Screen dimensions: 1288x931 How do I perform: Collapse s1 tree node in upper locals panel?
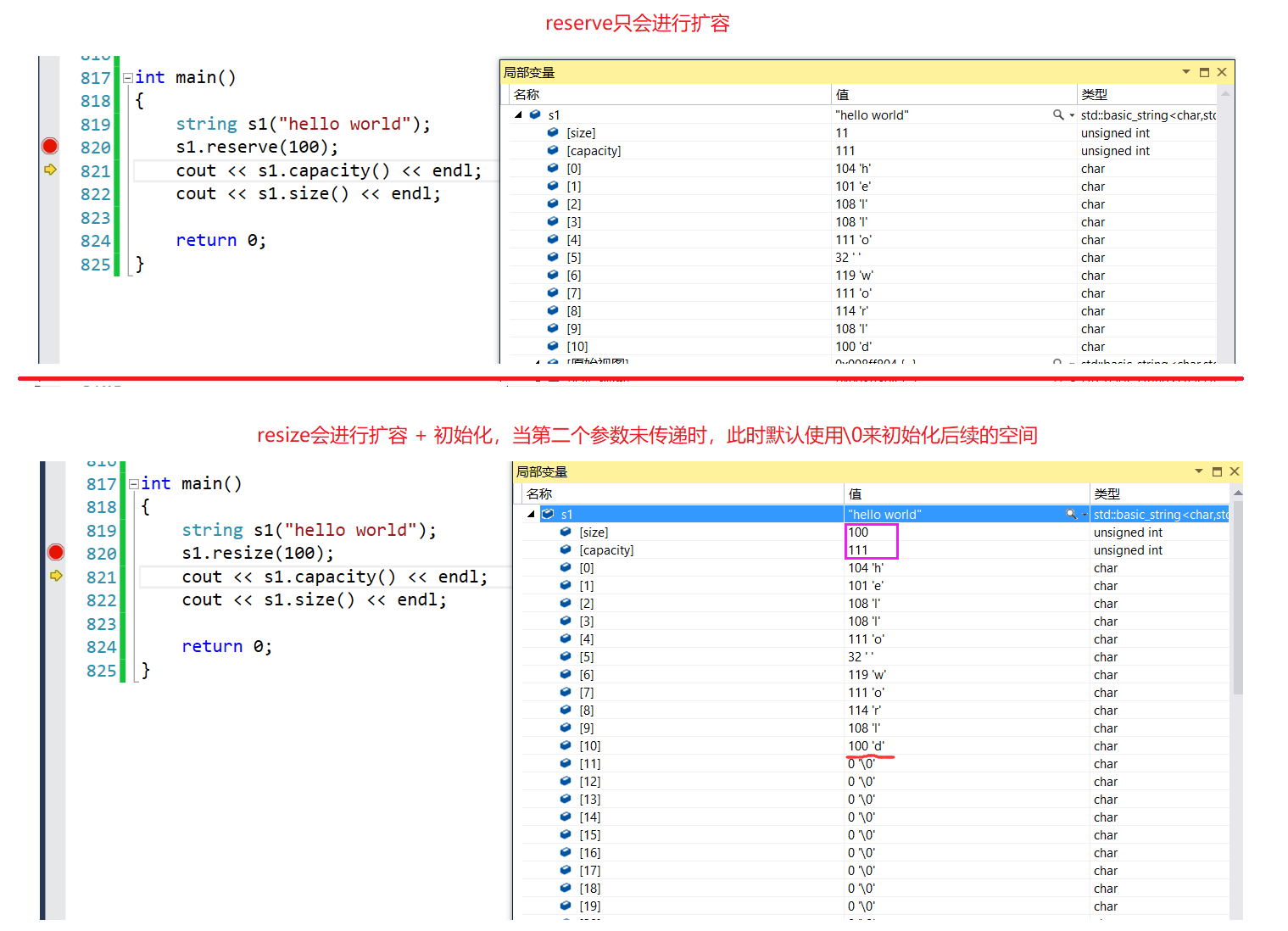tap(518, 114)
